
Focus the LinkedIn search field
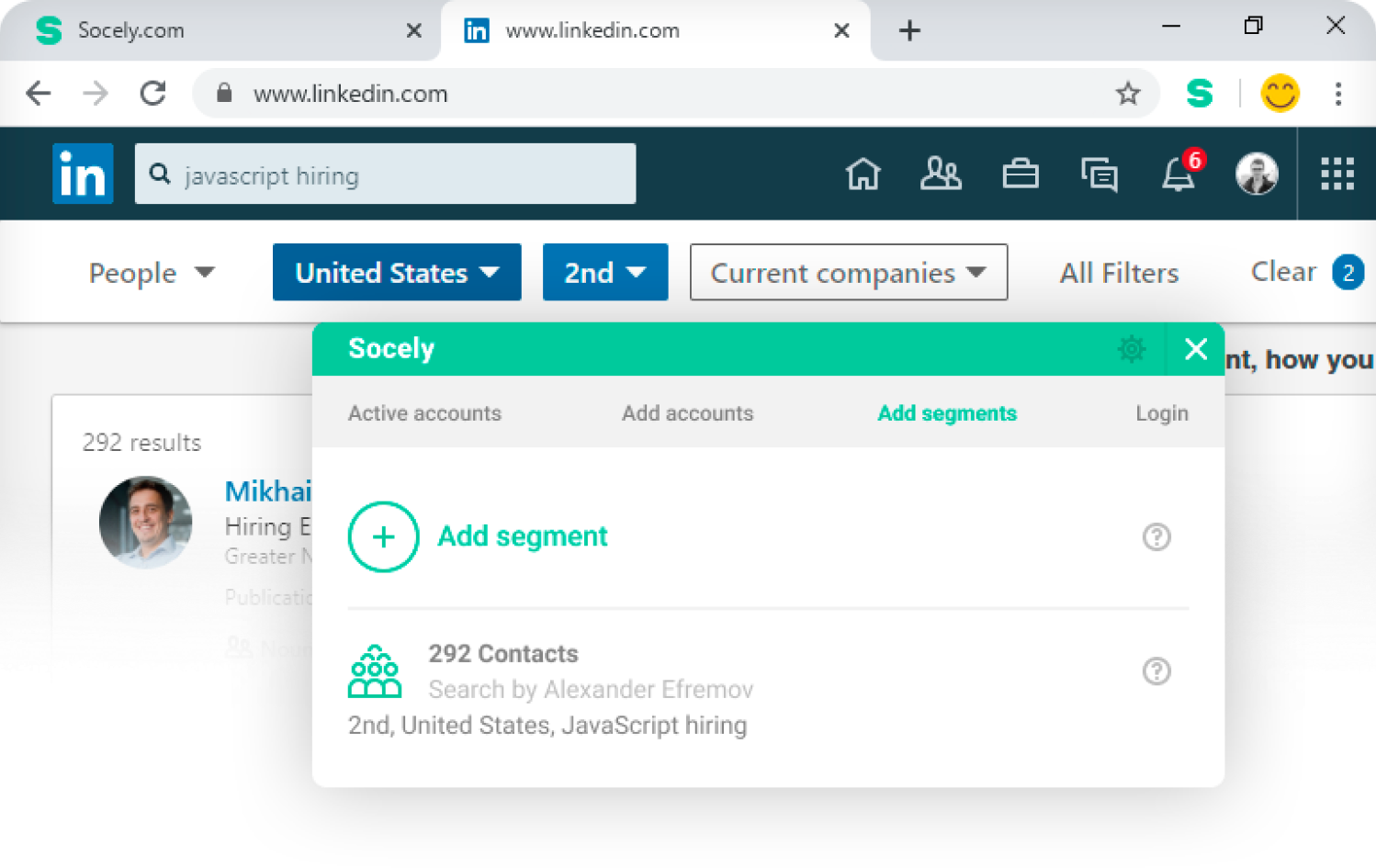(x=385, y=174)
